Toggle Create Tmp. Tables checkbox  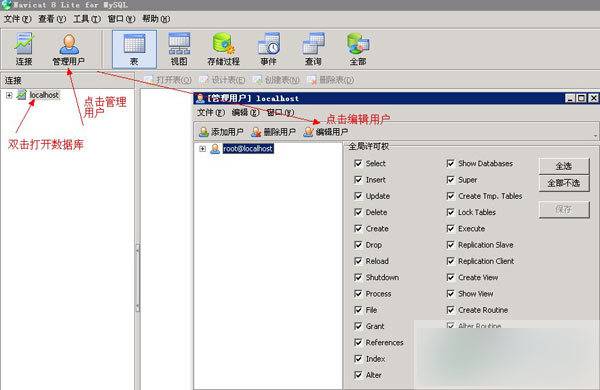[x=450, y=196]
